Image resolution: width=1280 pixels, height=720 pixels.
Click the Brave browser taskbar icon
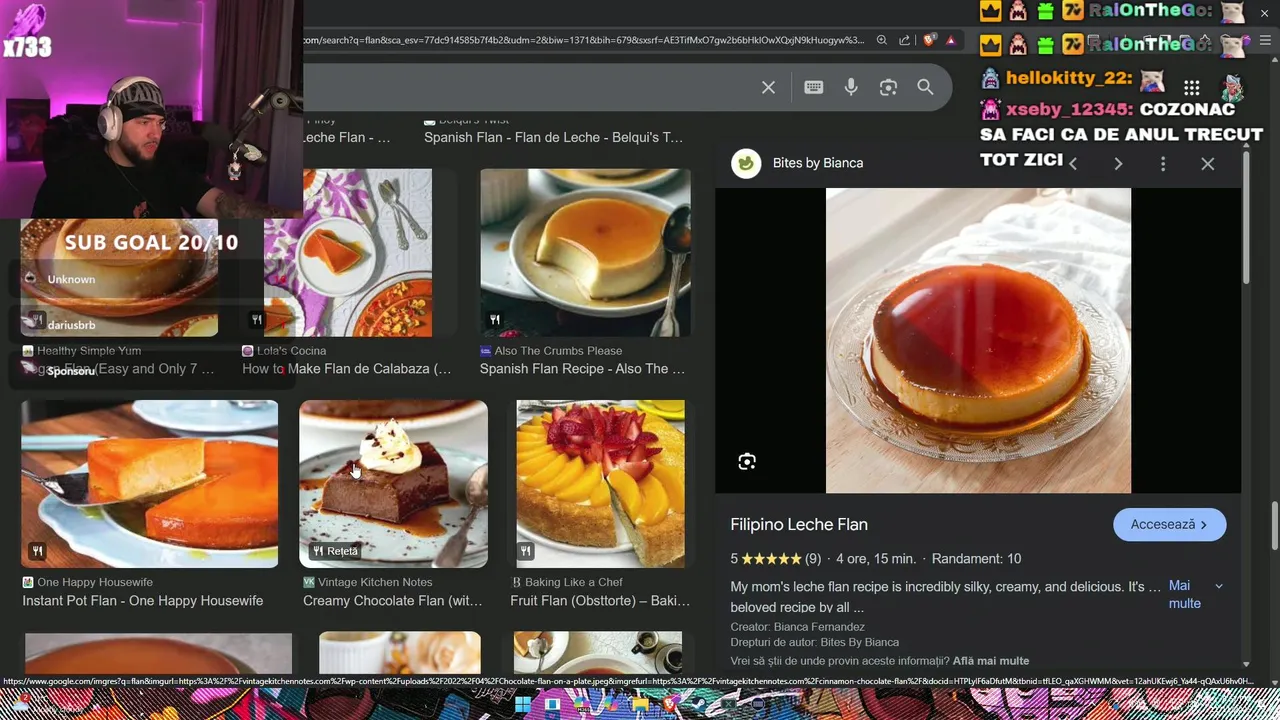coord(669,705)
